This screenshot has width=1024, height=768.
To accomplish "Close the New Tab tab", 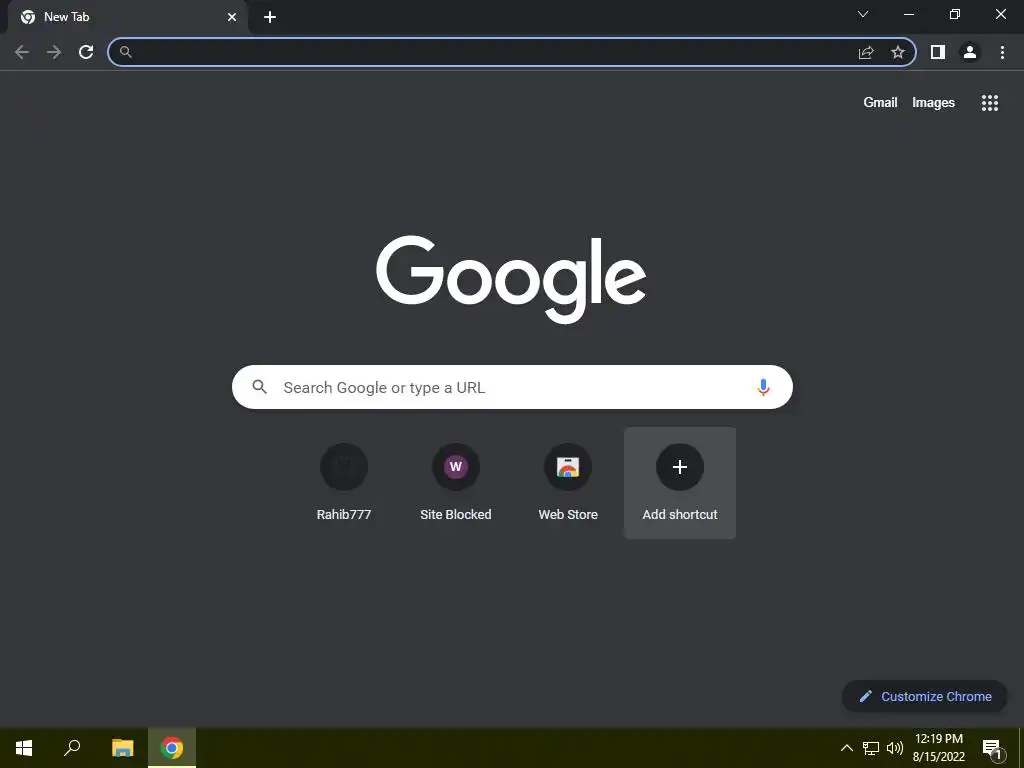I will click(x=232, y=17).
